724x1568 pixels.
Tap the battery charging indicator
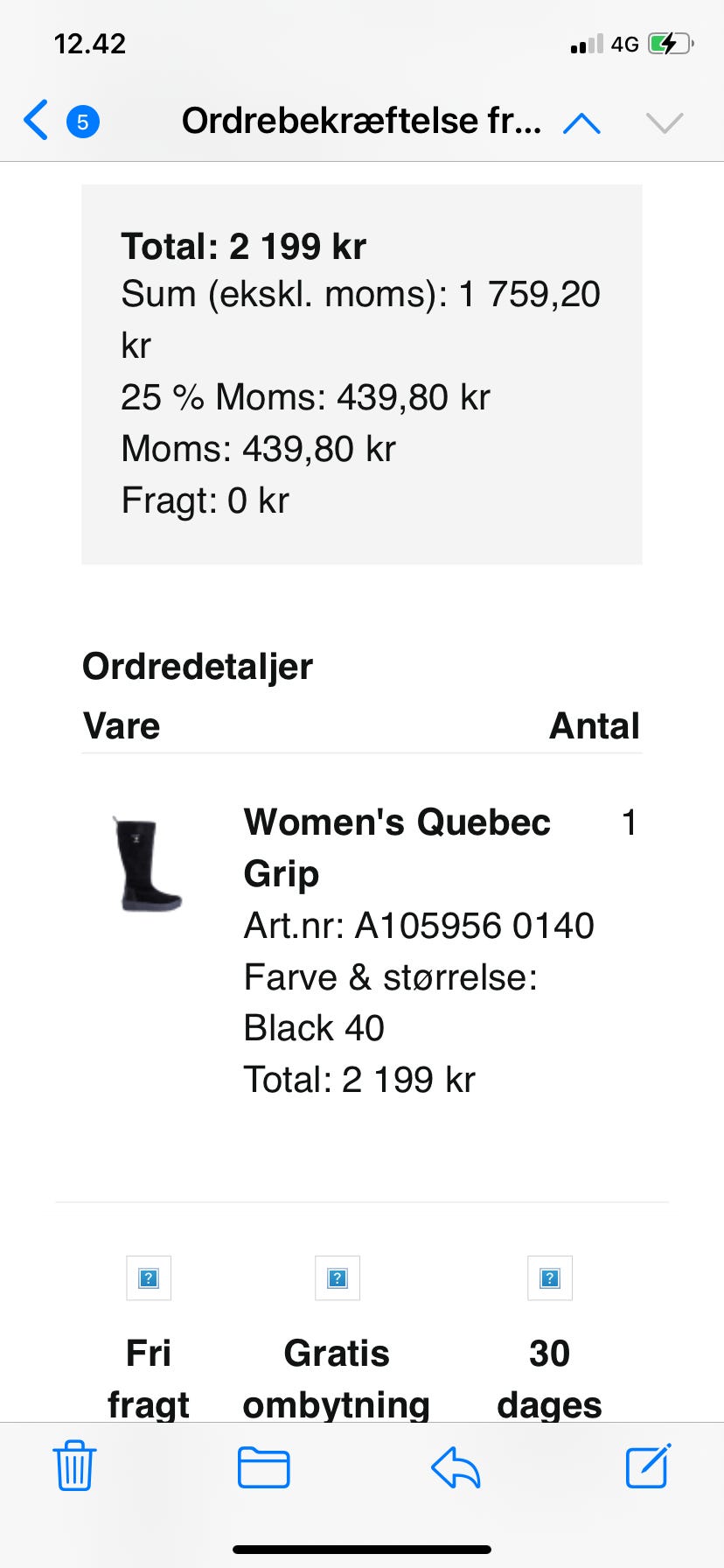(x=670, y=44)
